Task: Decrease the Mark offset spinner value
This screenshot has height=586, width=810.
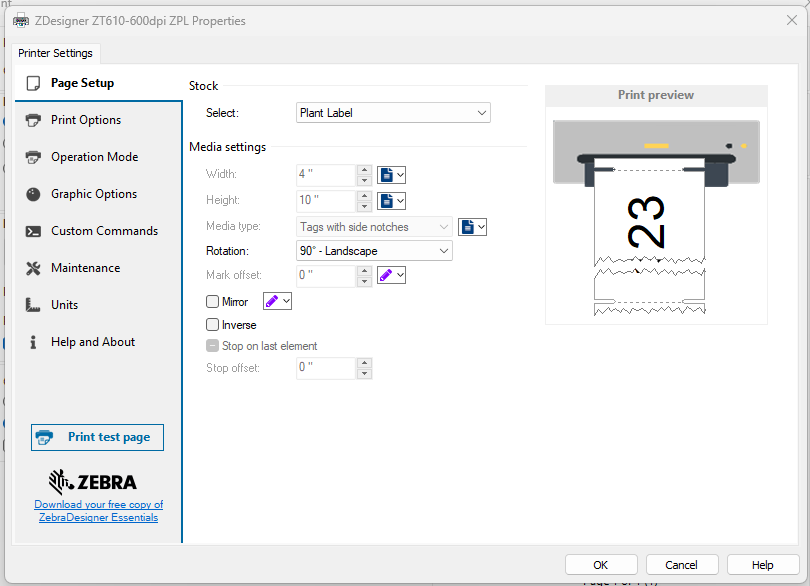Action: 365,281
